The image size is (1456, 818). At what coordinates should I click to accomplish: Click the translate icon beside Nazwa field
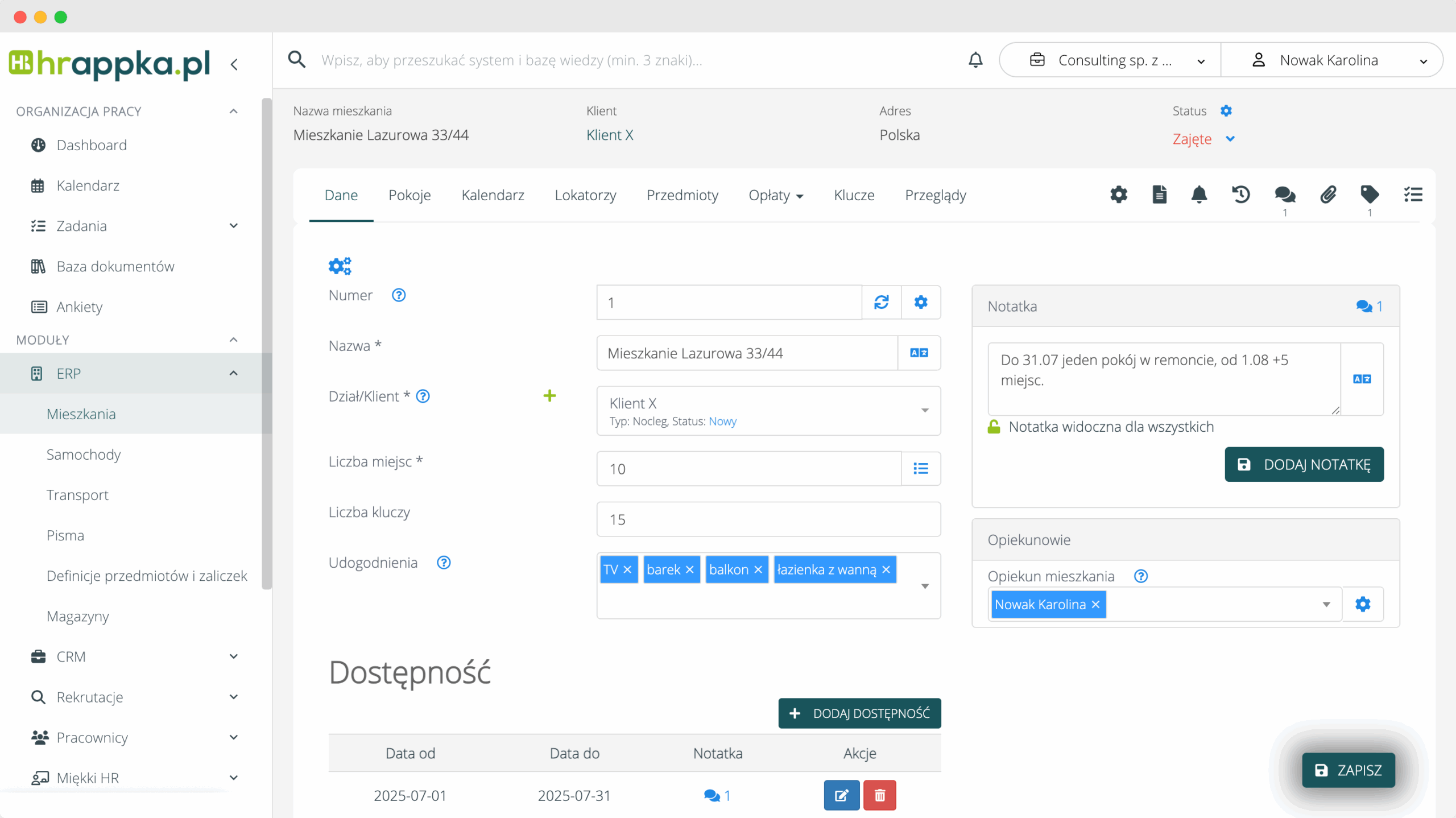(x=919, y=353)
